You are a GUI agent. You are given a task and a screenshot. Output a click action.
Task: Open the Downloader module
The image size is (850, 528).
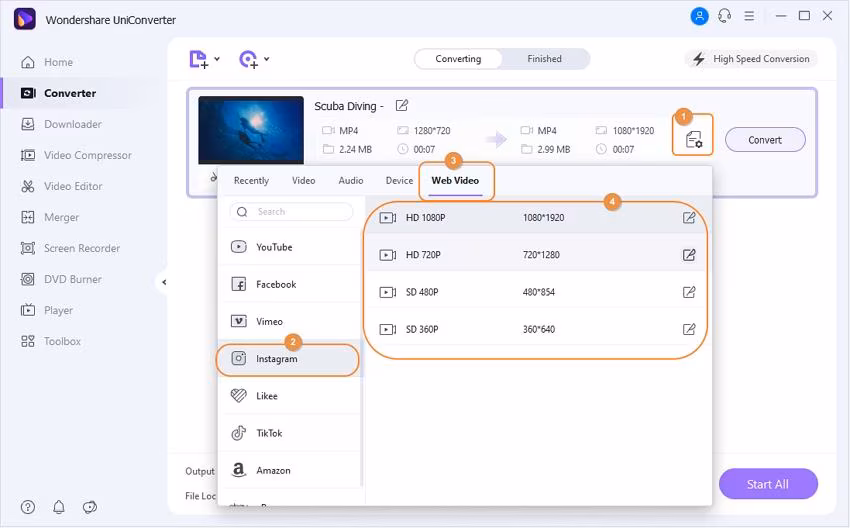pos(61,124)
